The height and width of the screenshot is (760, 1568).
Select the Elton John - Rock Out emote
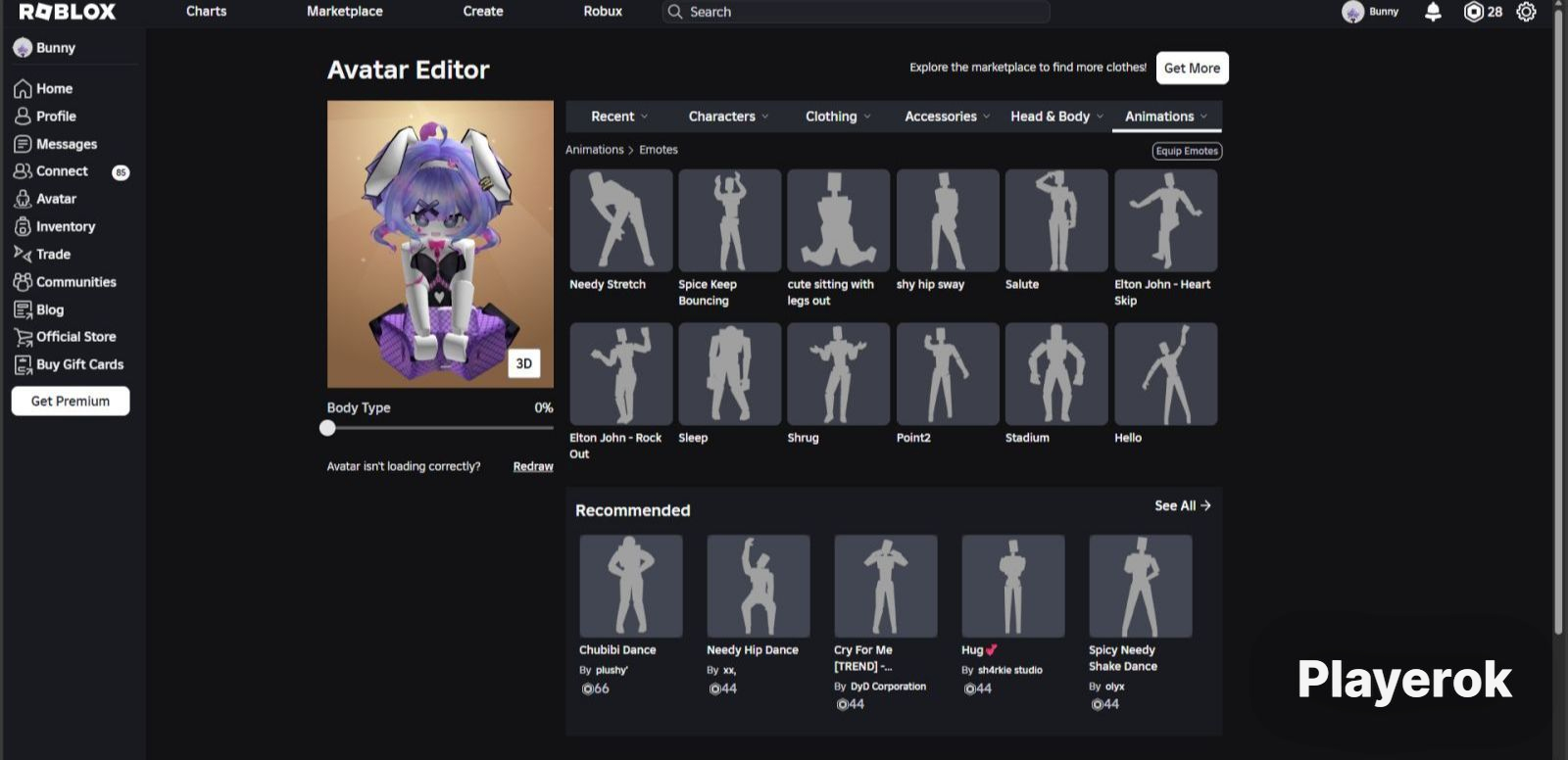point(621,374)
